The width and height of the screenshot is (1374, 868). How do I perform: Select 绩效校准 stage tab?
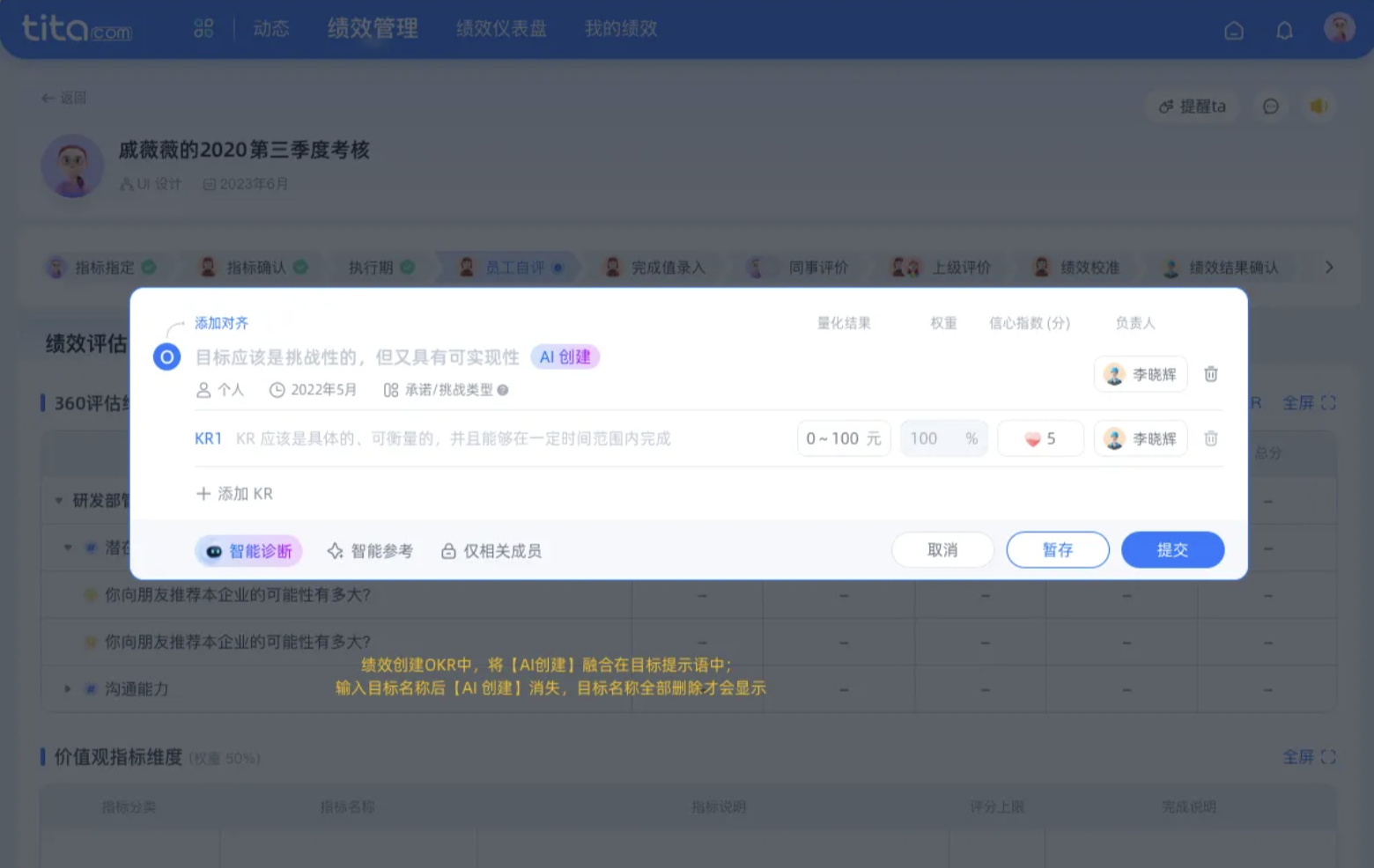(x=1076, y=267)
